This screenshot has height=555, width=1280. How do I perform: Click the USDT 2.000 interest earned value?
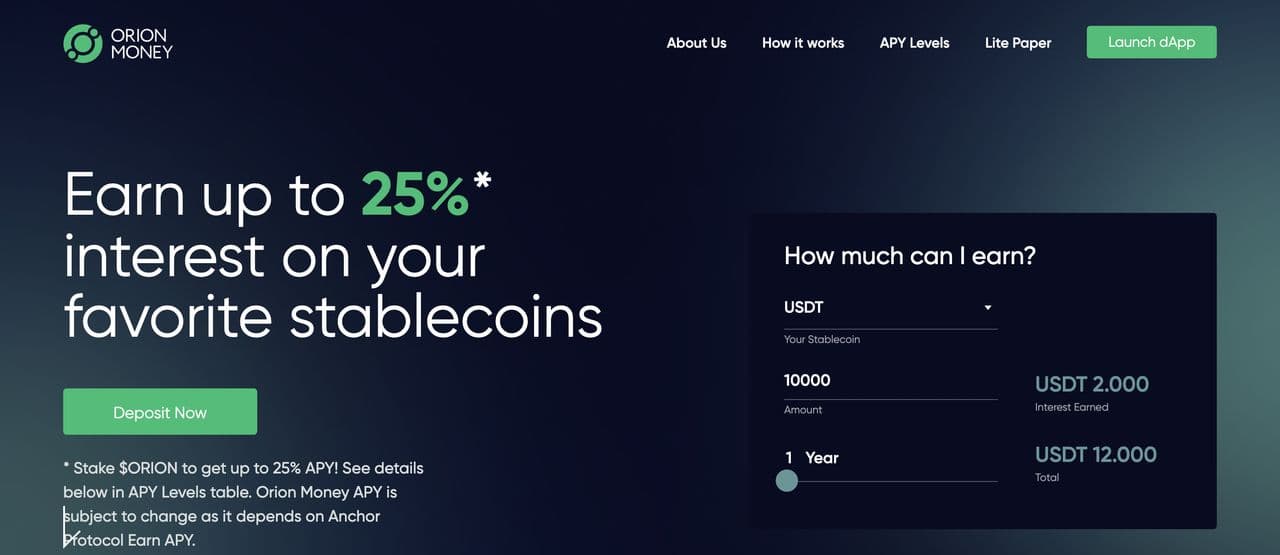tap(1092, 384)
